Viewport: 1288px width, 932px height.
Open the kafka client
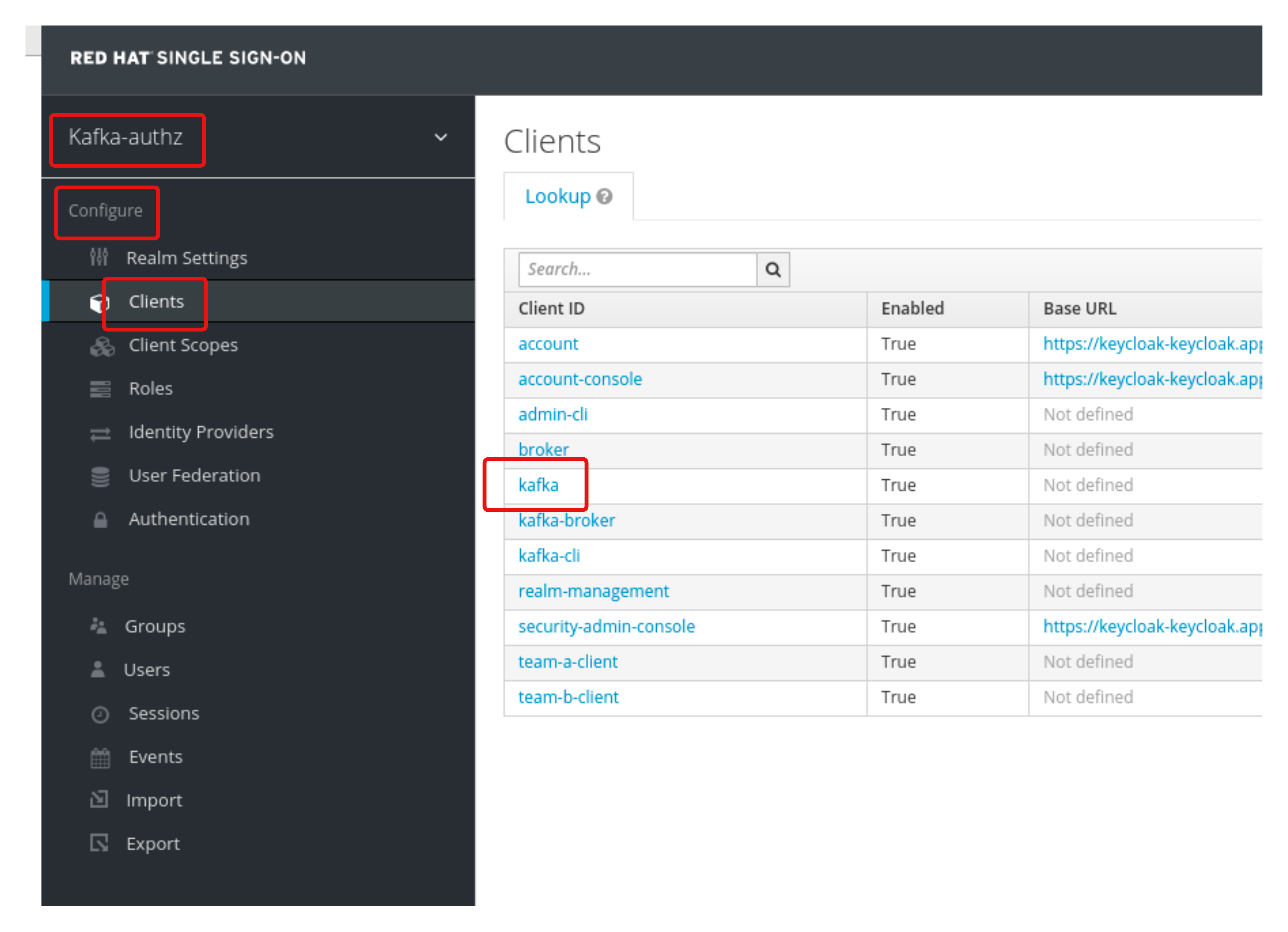[538, 485]
